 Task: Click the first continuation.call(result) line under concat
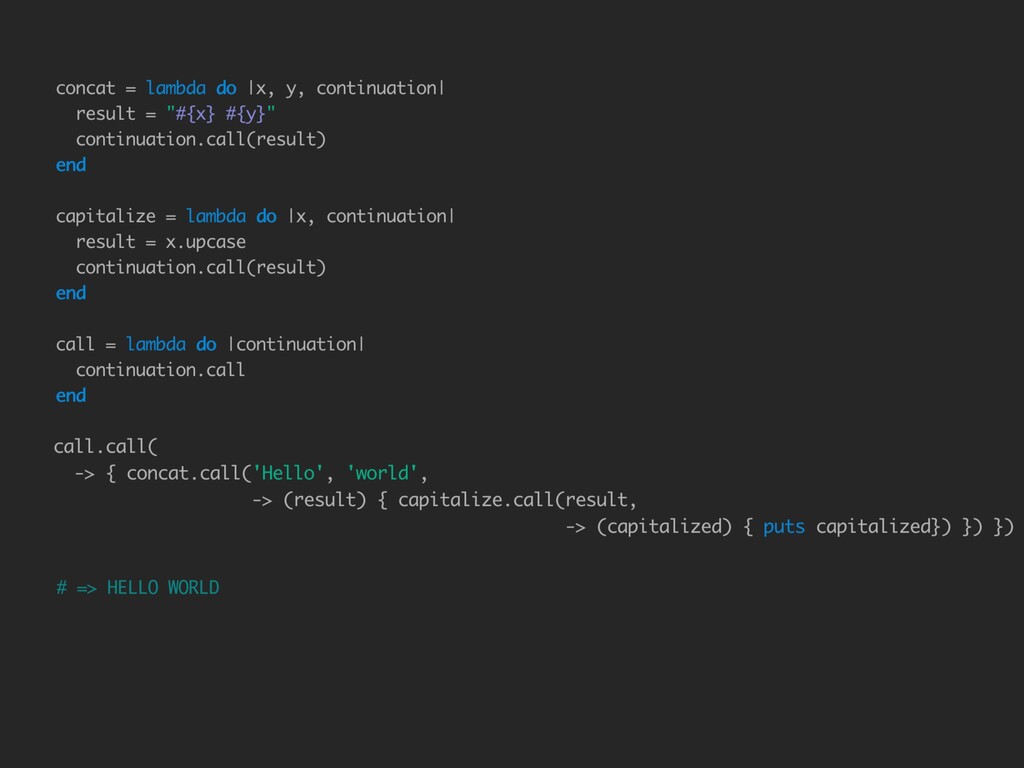(x=200, y=140)
